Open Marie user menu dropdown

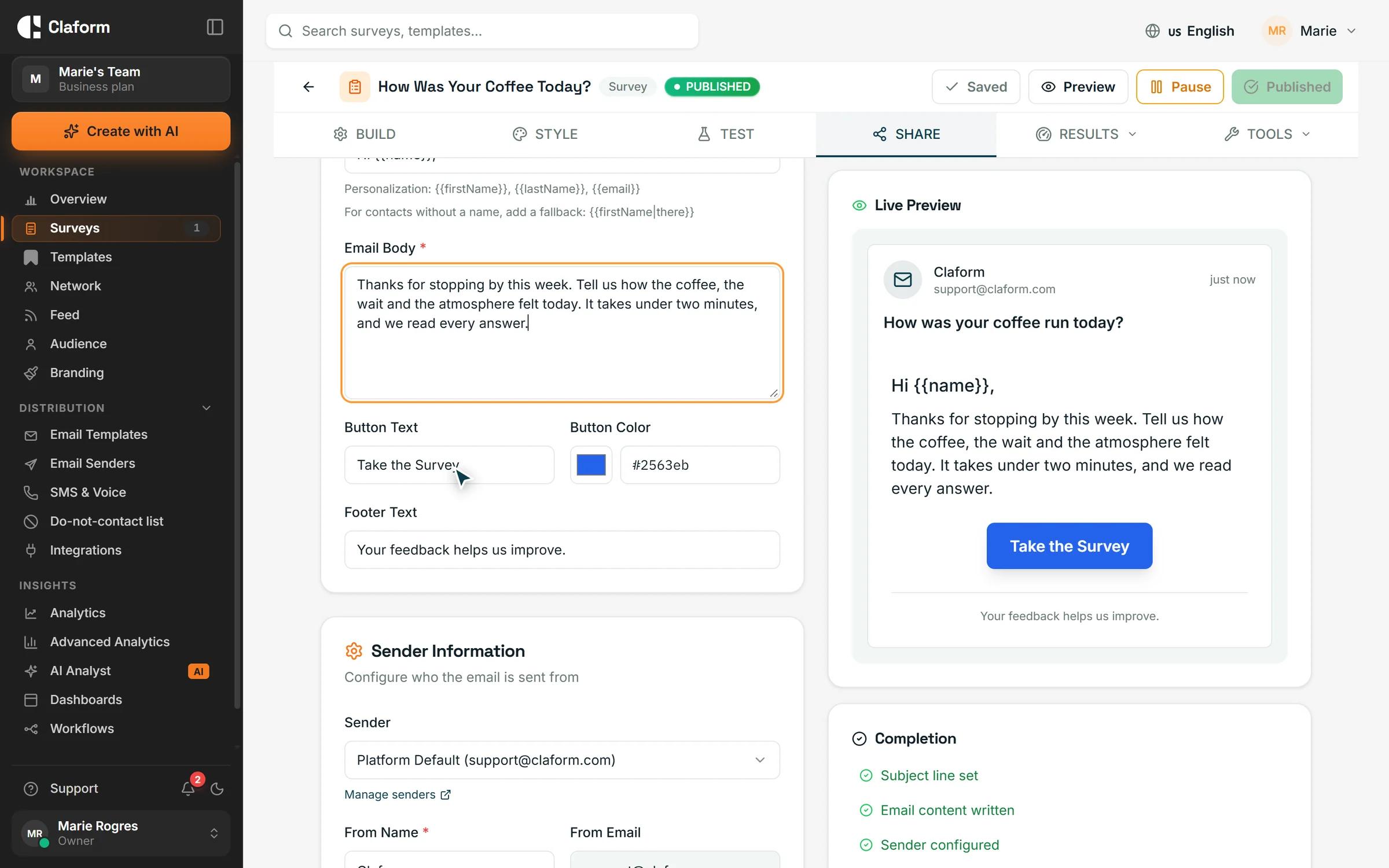click(x=1309, y=31)
